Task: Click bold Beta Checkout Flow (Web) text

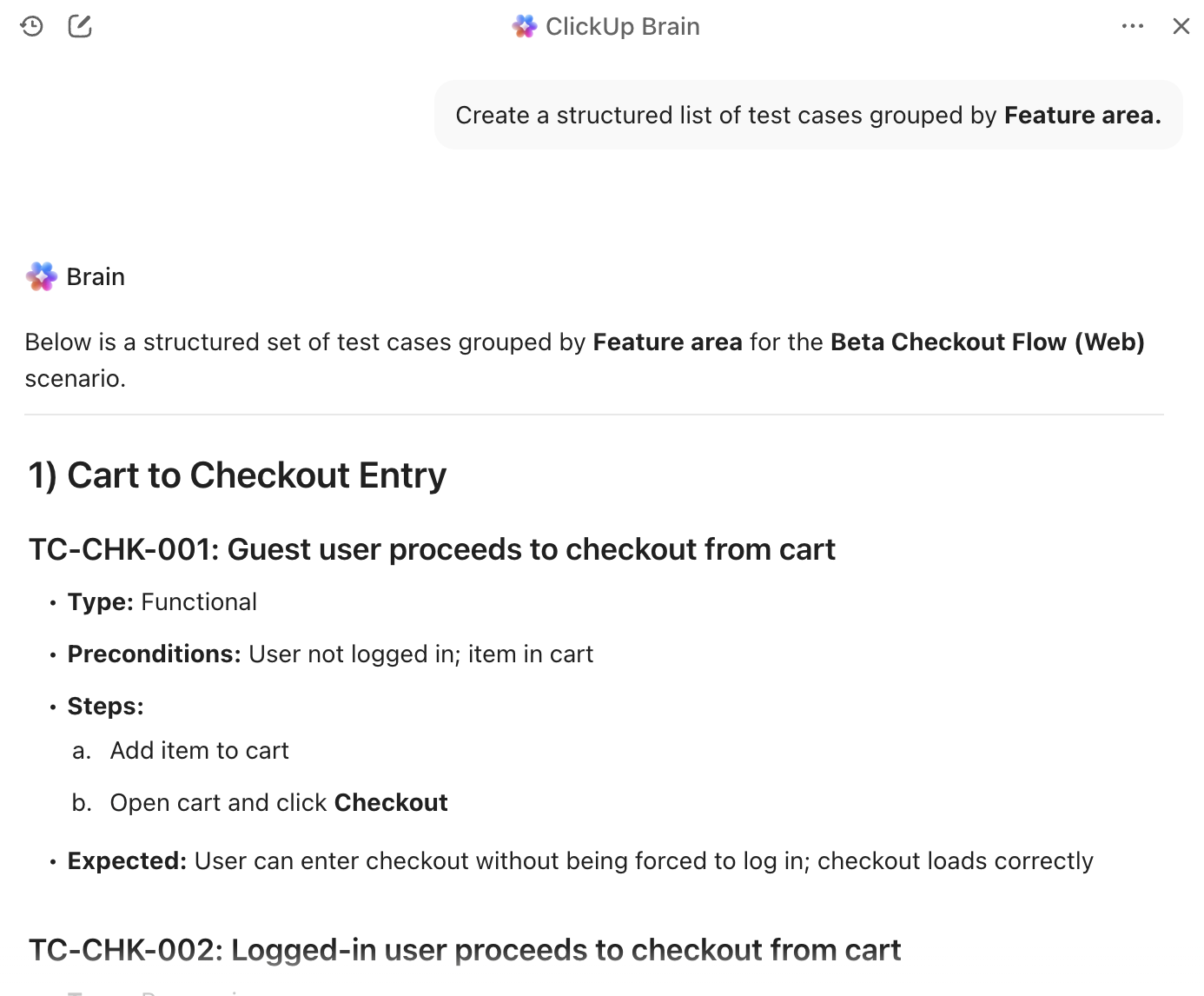Action: (x=987, y=342)
